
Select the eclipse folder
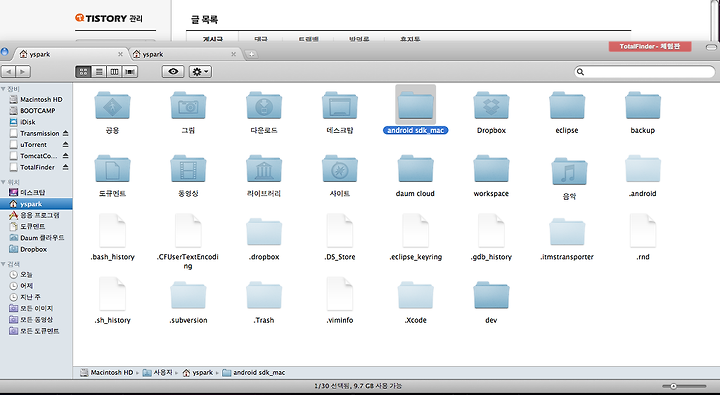pos(567,105)
